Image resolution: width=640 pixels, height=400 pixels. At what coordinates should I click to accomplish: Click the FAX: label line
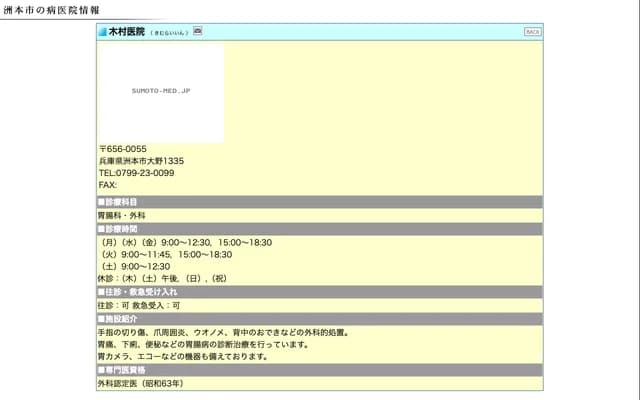coord(108,185)
